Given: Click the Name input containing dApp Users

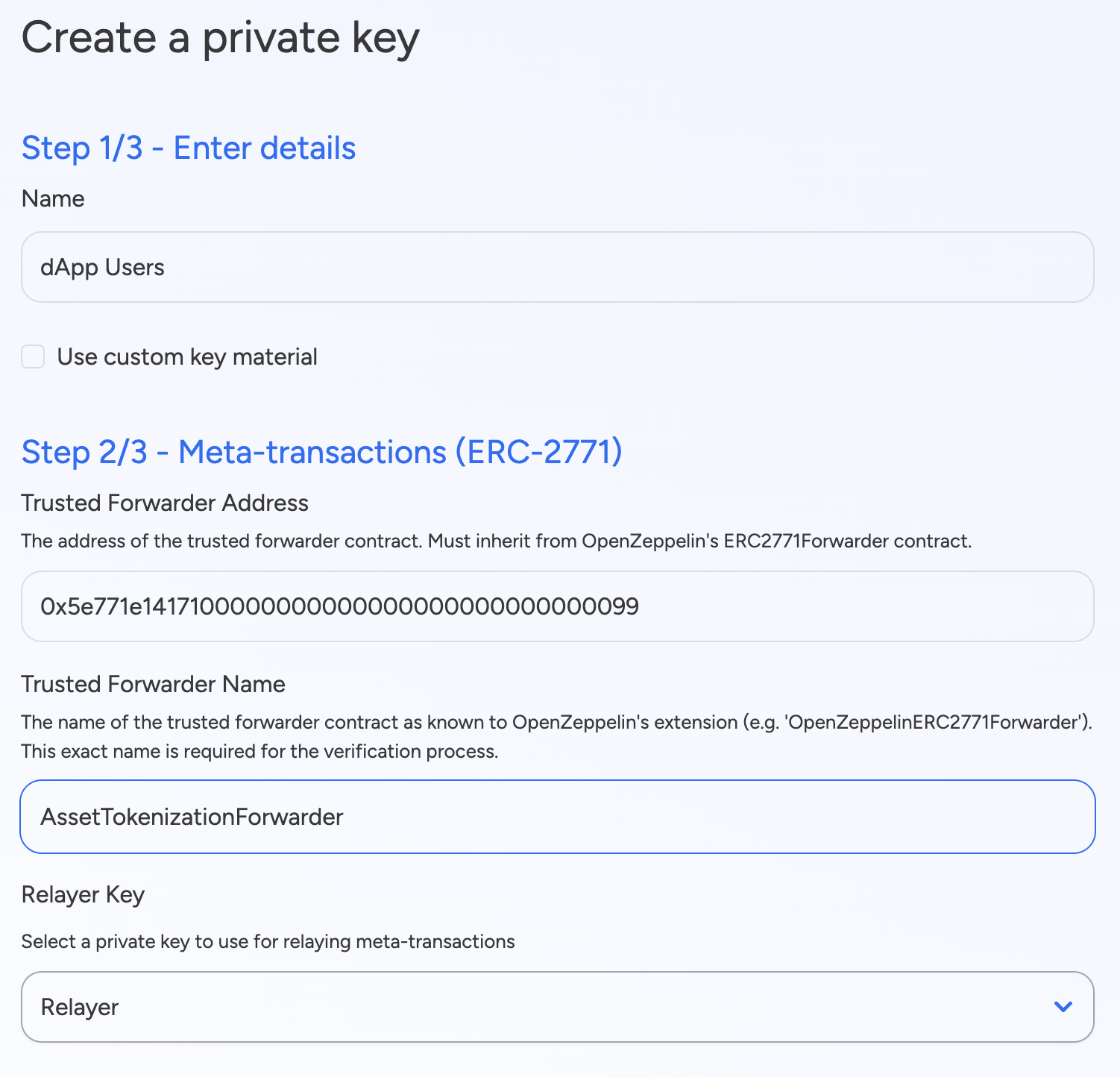Looking at the screenshot, I should click(557, 267).
